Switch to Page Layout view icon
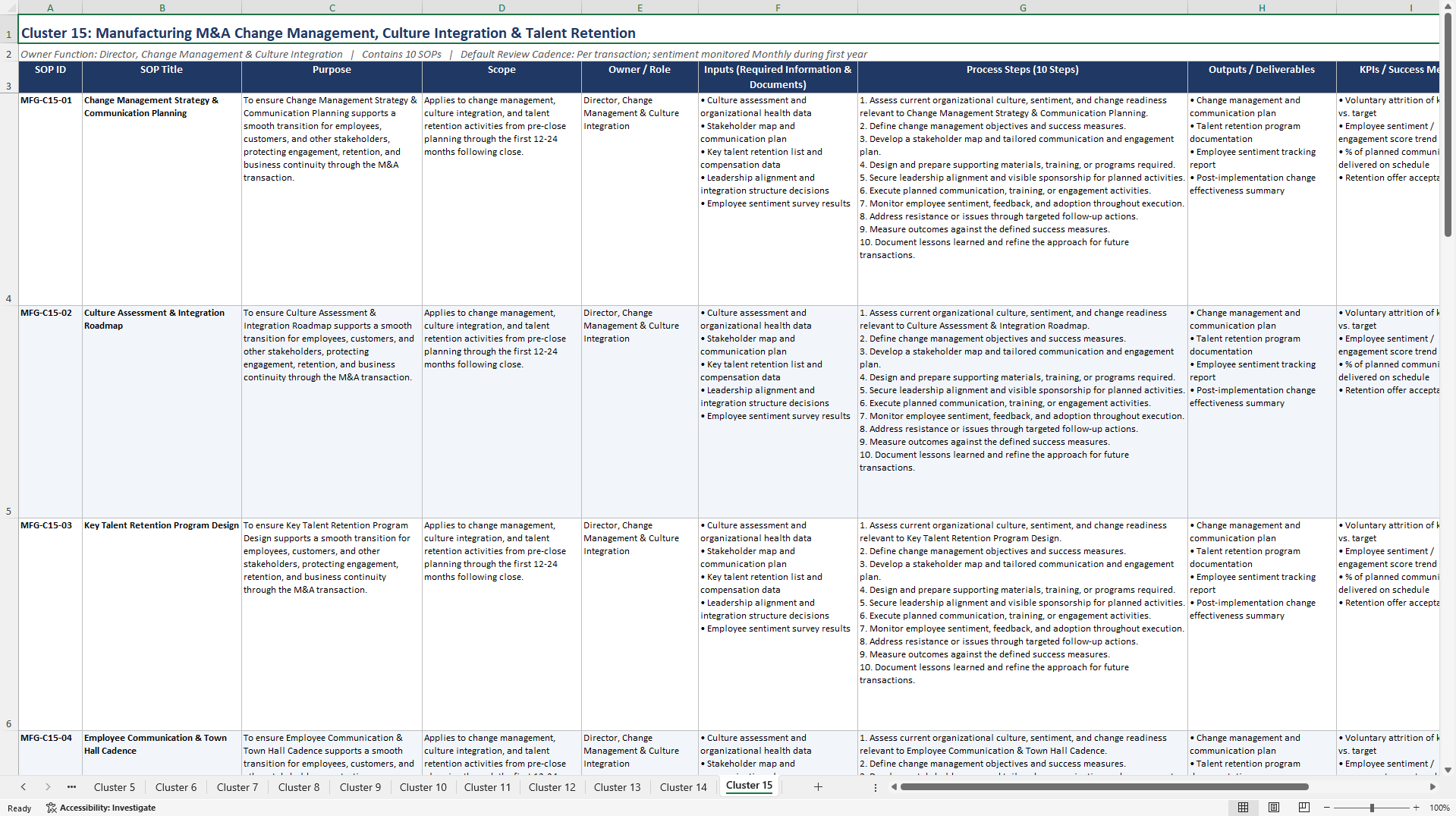 [x=1274, y=808]
